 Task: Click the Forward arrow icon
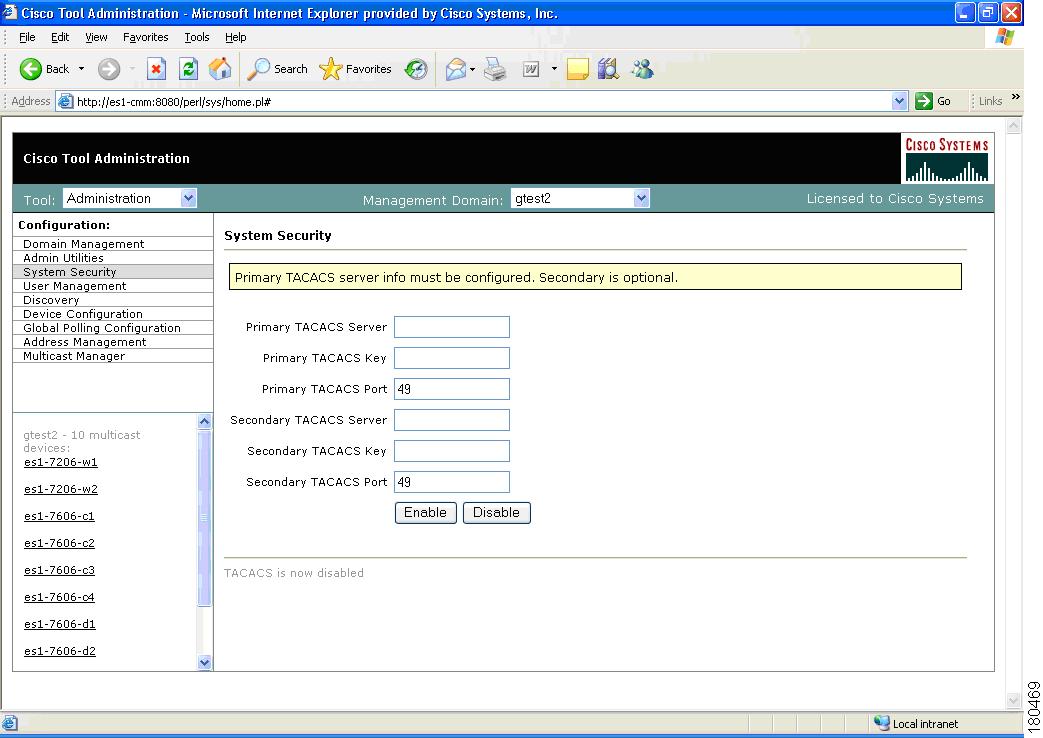pos(109,69)
